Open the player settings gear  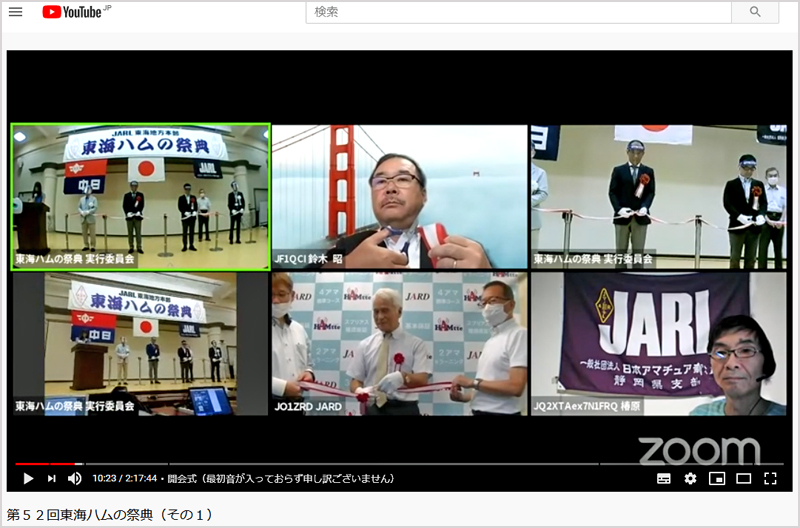tap(690, 479)
